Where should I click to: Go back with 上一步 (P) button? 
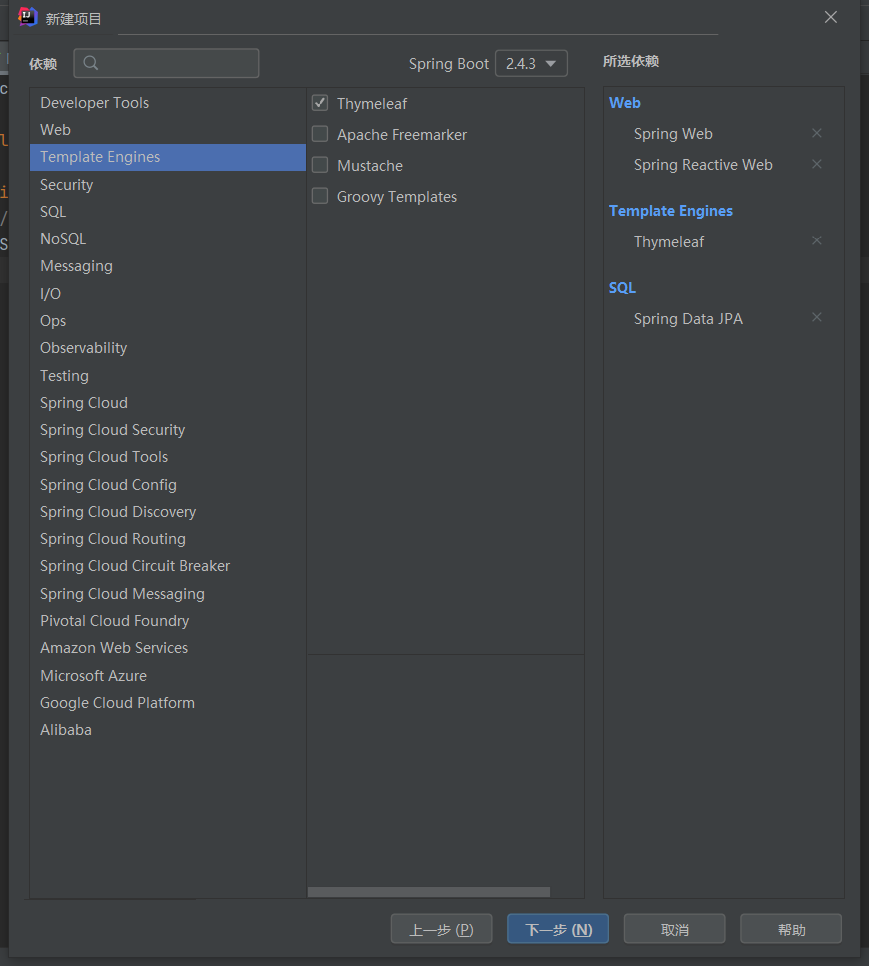(x=441, y=929)
